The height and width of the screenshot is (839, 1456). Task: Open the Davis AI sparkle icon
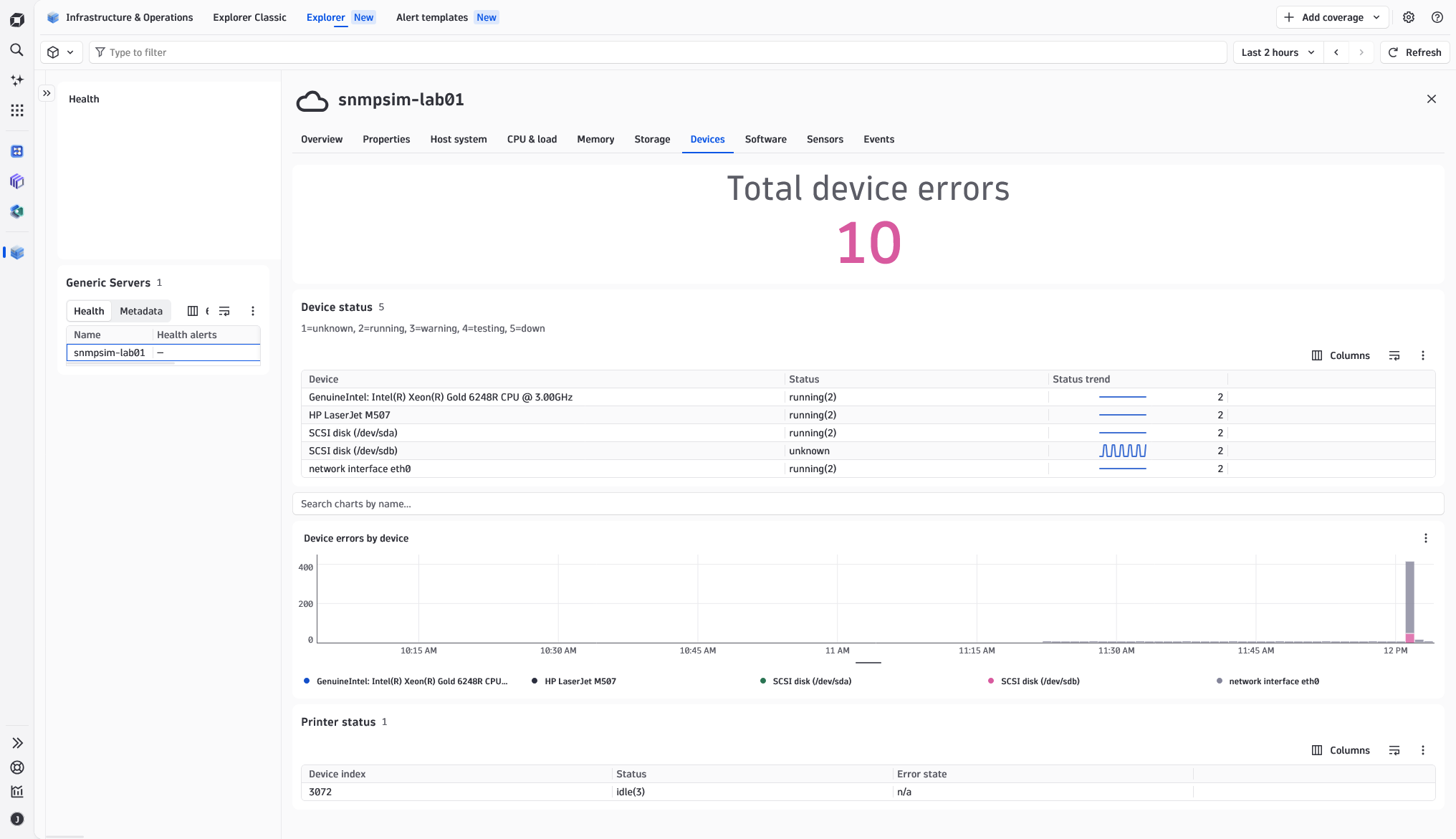click(17, 80)
